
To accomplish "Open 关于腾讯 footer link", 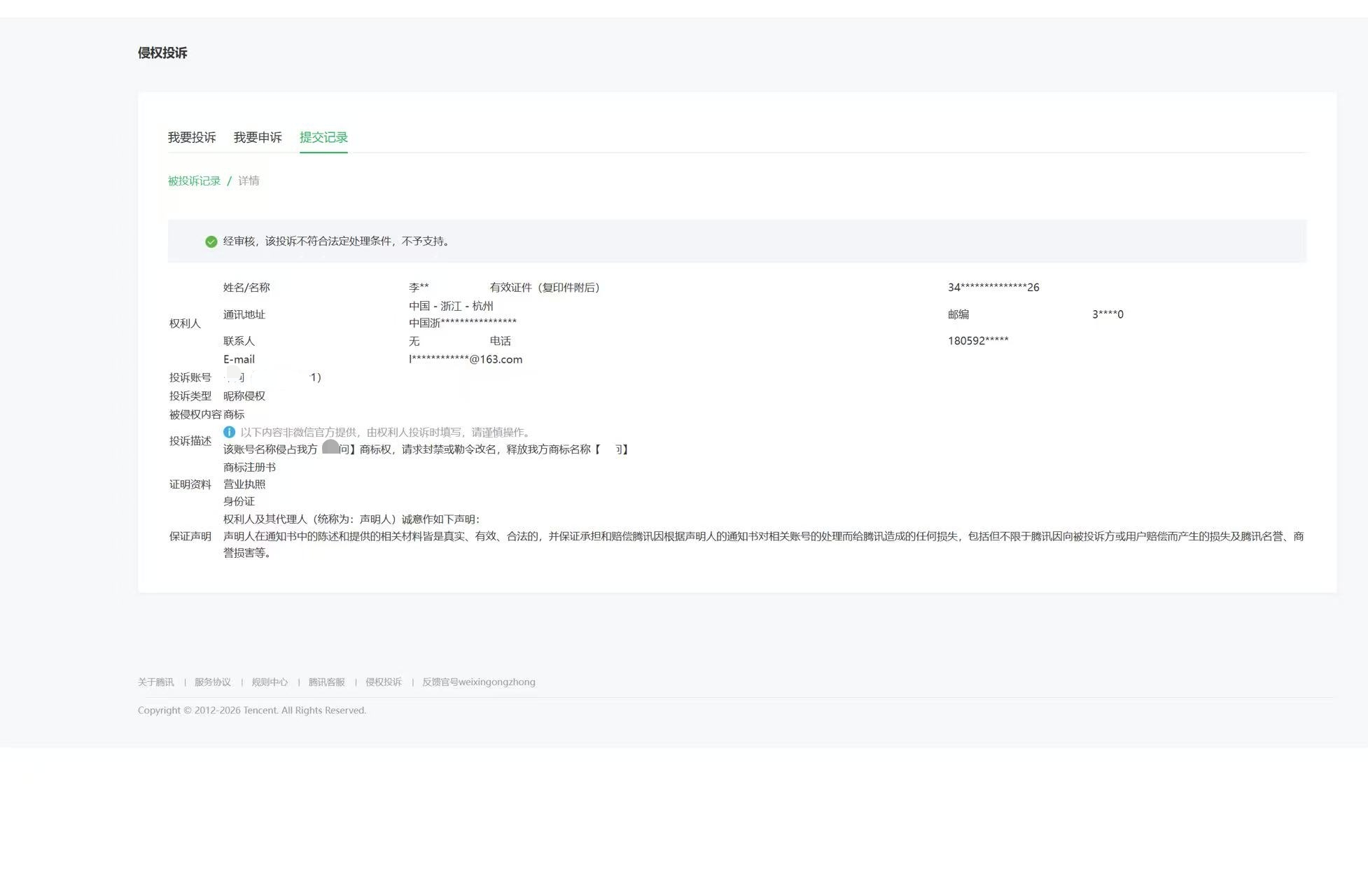I will coord(155,682).
